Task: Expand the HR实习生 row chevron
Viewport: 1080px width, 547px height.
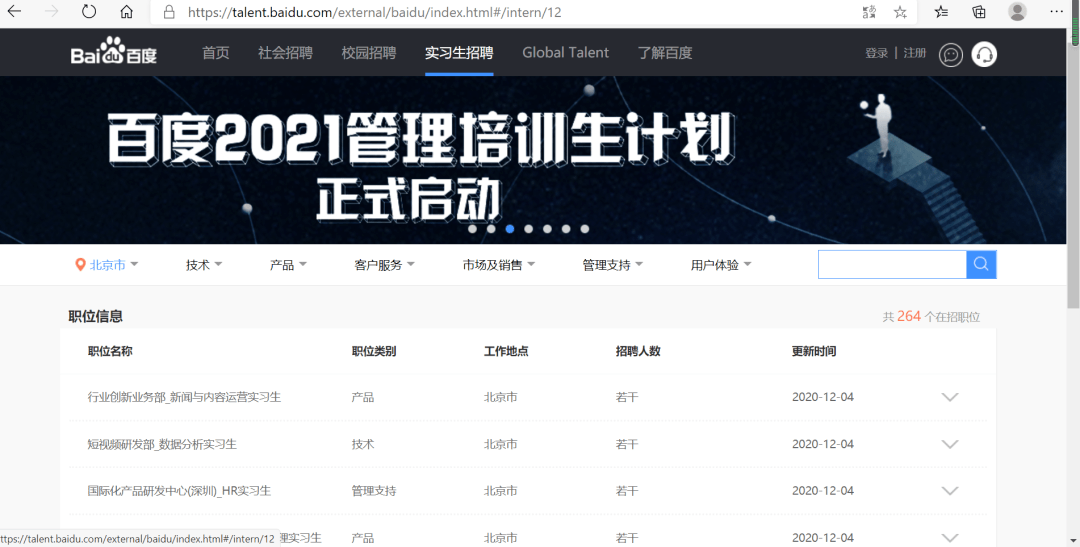Action: [x=950, y=491]
